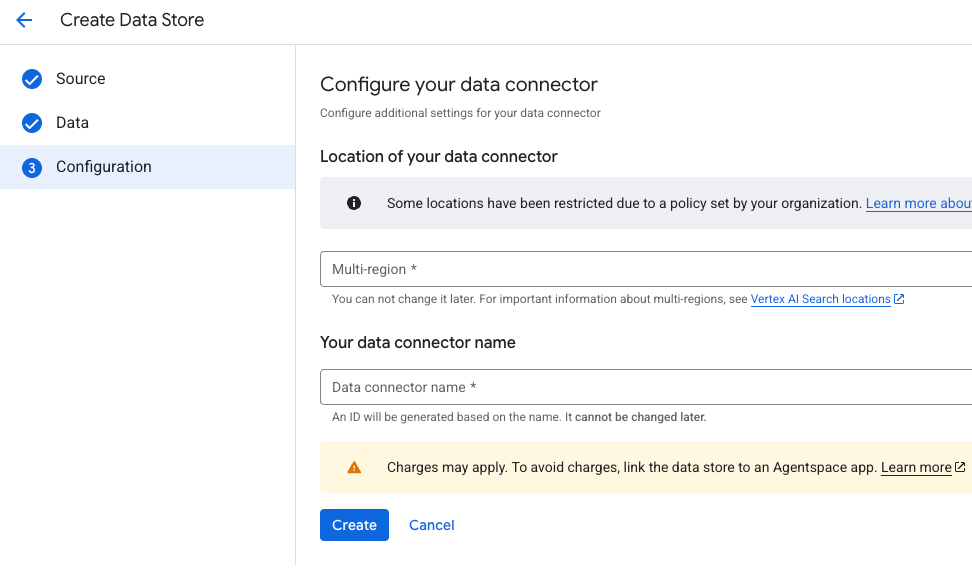This screenshot has width=972, height=572.
Task: Click the Data step checkmark icon
Action: point(32,123)
